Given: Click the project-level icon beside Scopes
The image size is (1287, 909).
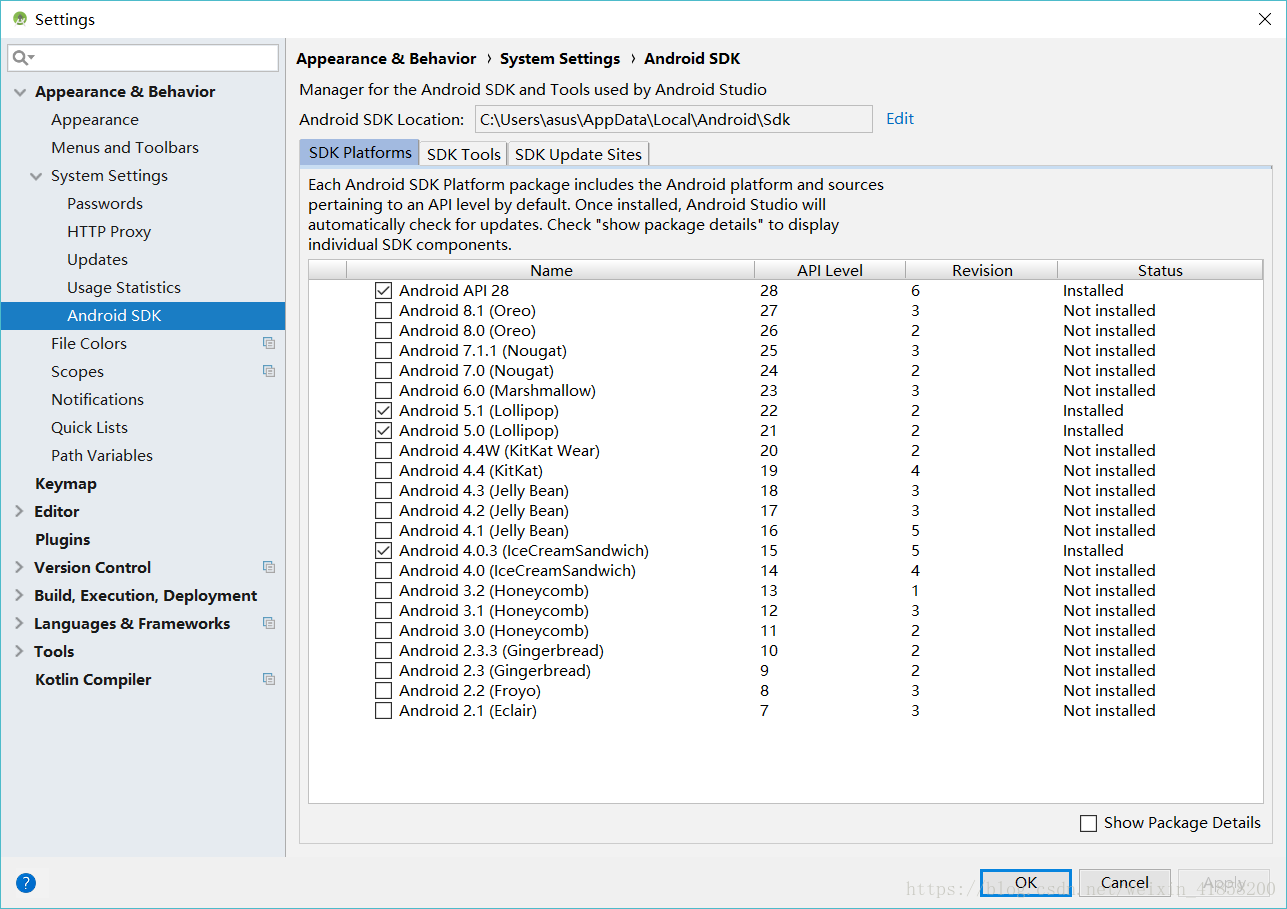Looking at the screenshot, I should (x=268, y=371).
